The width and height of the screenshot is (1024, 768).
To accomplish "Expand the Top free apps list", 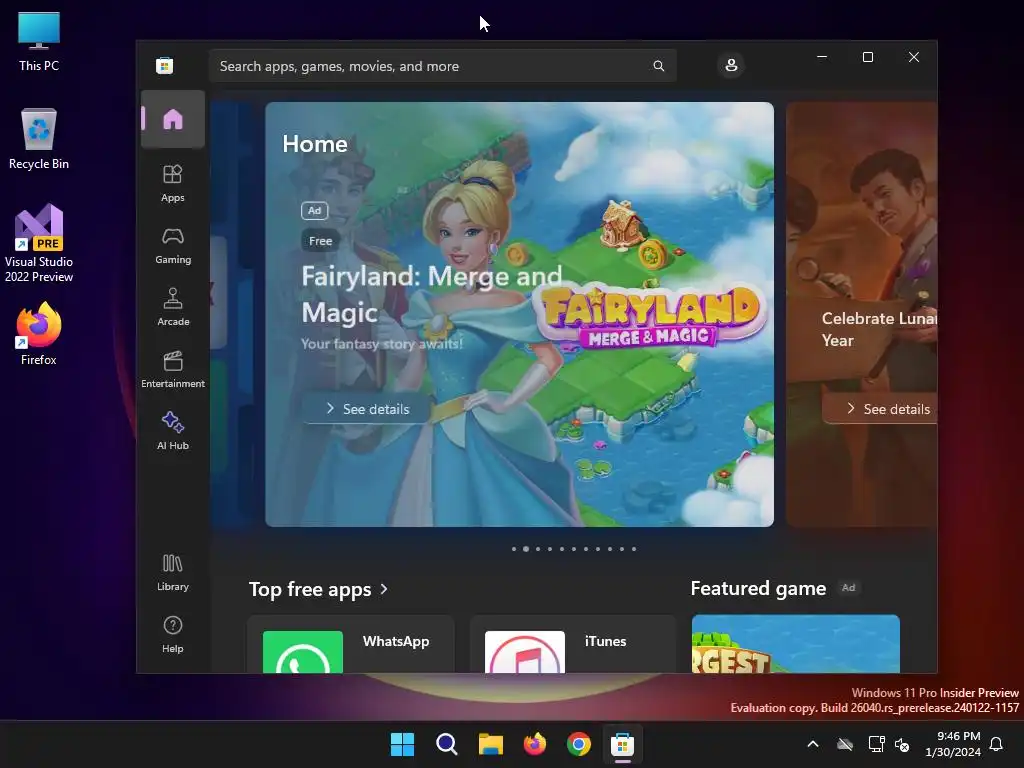I will click(x=318, y=589).
